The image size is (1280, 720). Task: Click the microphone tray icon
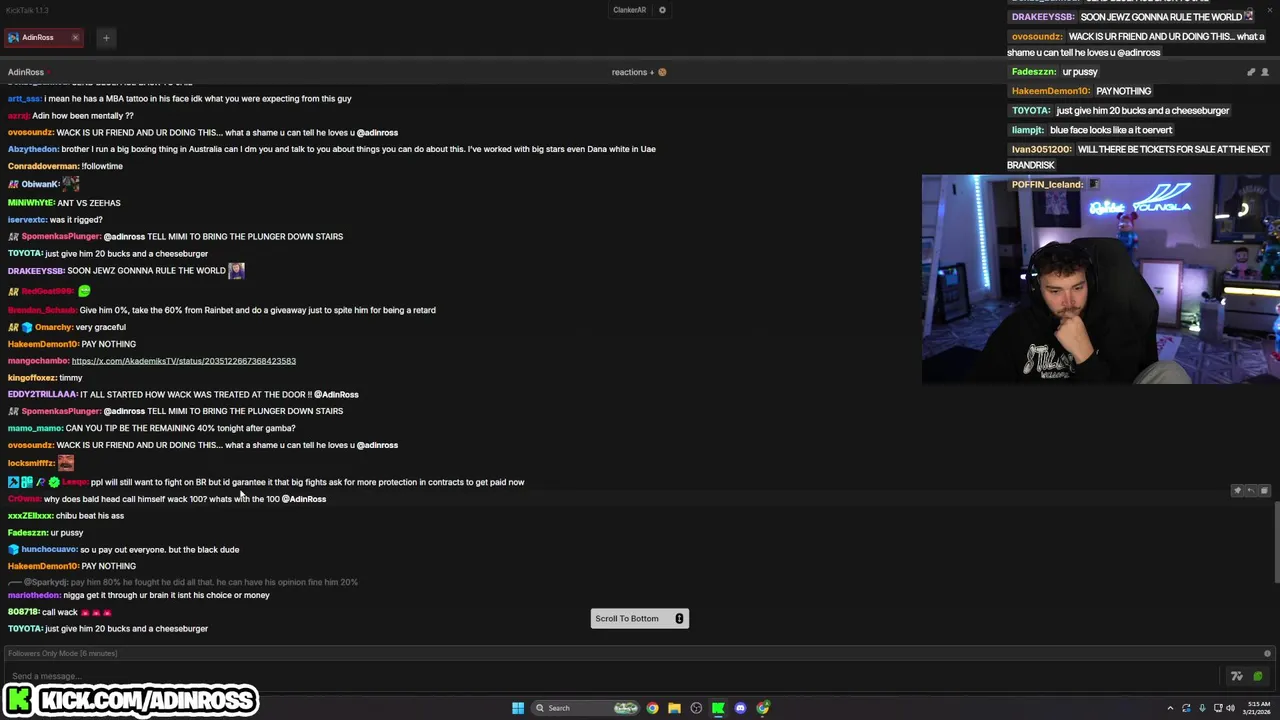[1202, 708]
